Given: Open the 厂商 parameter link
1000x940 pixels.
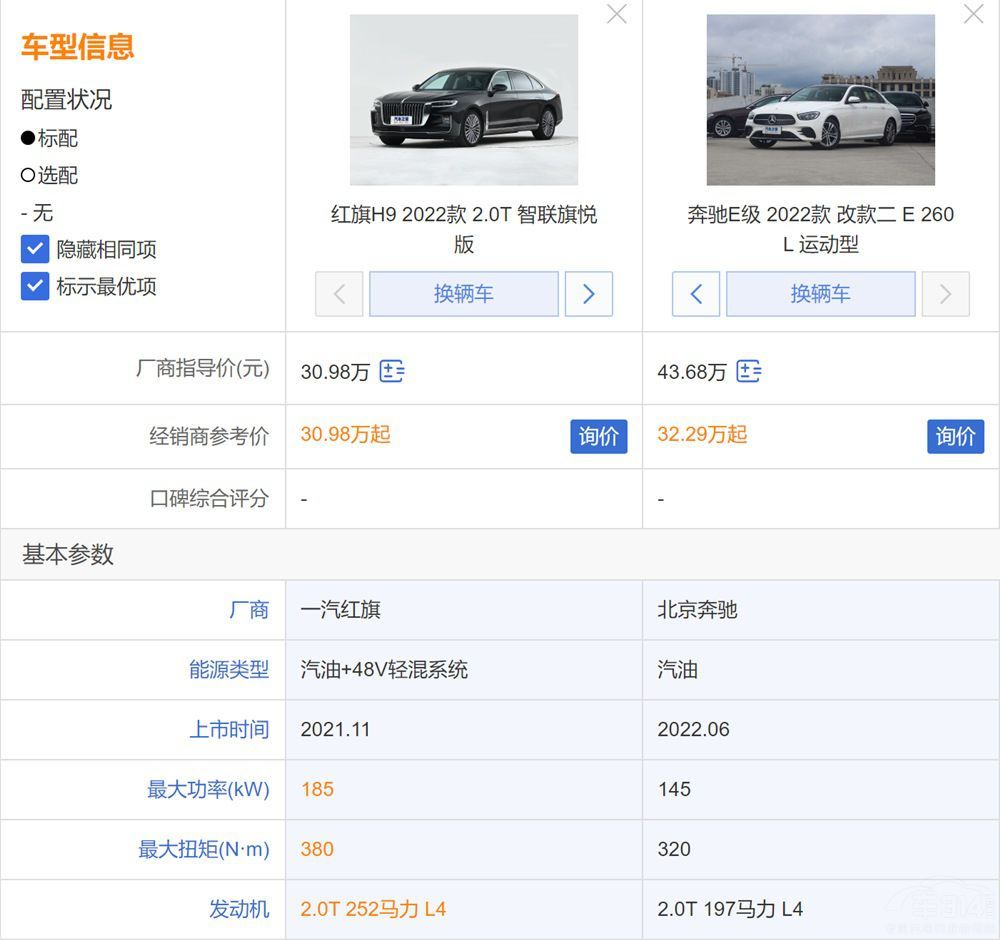Looking at the screenshot, I should click(x=250, y=610).
